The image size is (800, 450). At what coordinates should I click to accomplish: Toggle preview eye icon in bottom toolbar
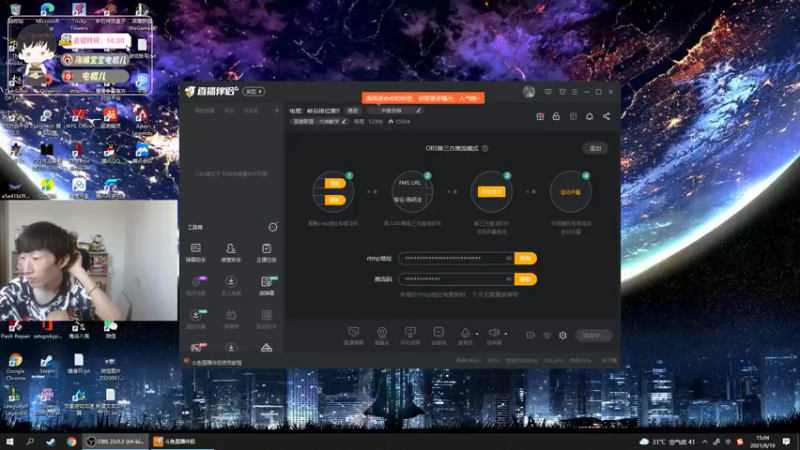[547, 335]
